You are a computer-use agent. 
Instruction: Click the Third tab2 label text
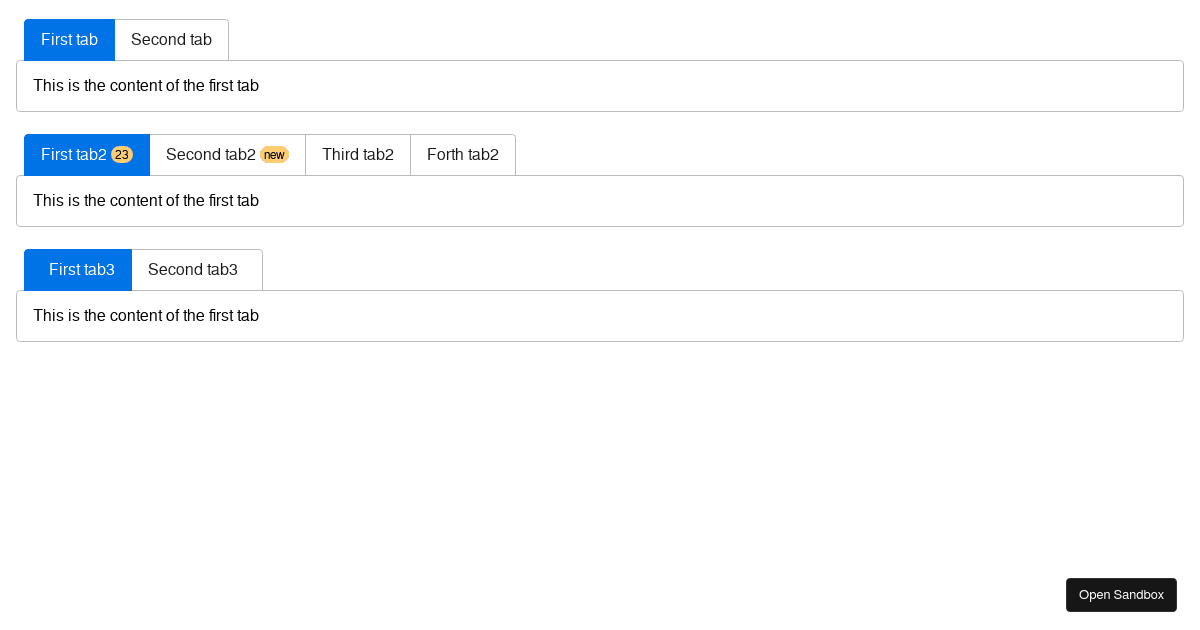357,154
